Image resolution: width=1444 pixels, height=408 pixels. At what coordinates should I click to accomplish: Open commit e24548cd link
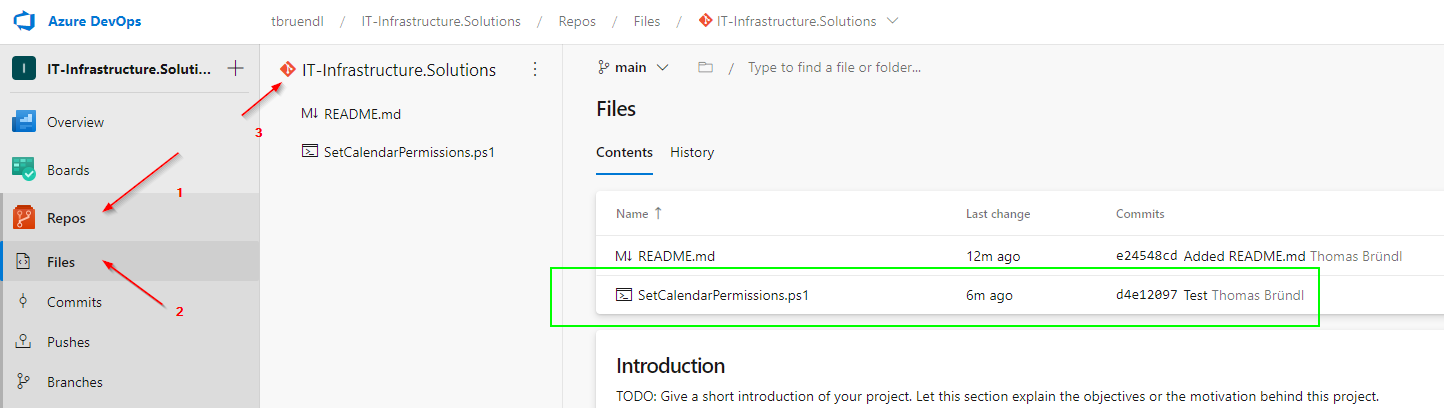pos(1146,256)
